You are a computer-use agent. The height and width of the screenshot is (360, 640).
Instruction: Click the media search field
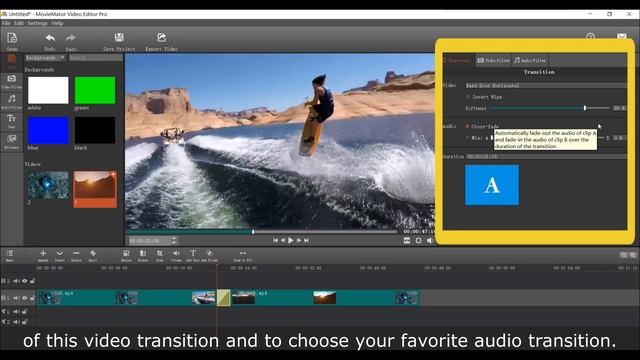[96, 58]
